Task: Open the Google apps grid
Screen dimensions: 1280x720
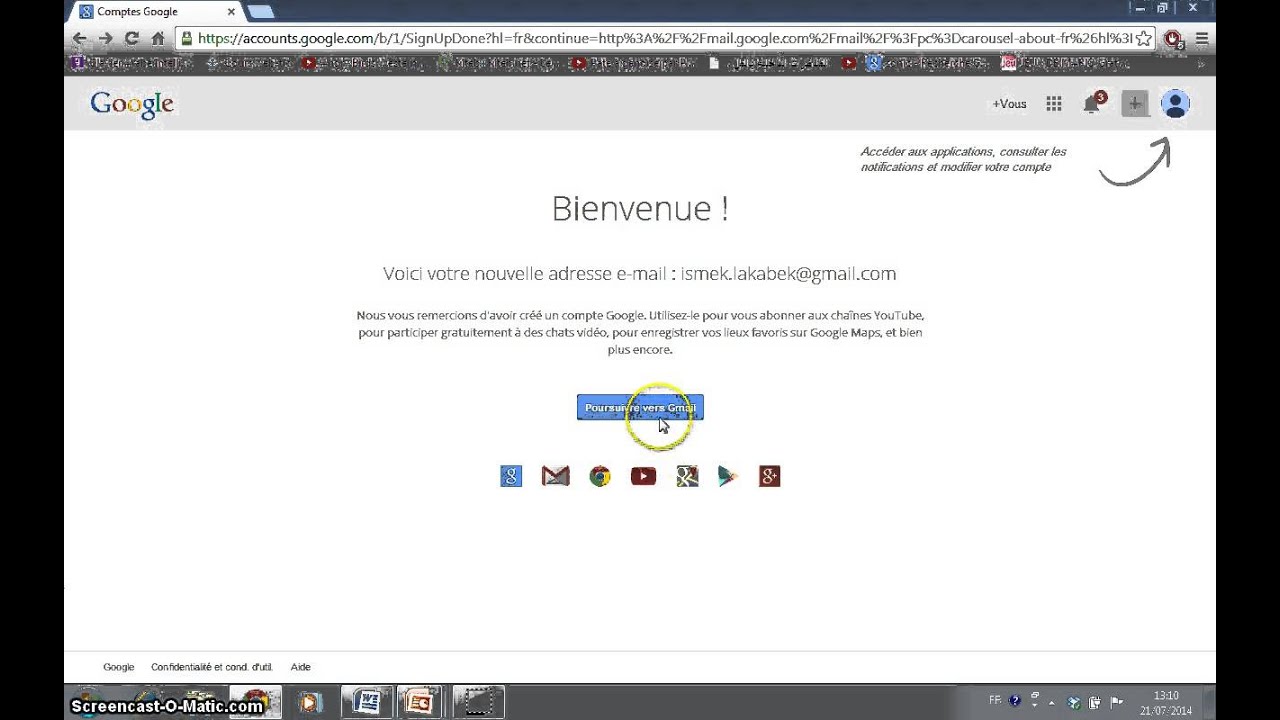Action: pos(1053,104)
